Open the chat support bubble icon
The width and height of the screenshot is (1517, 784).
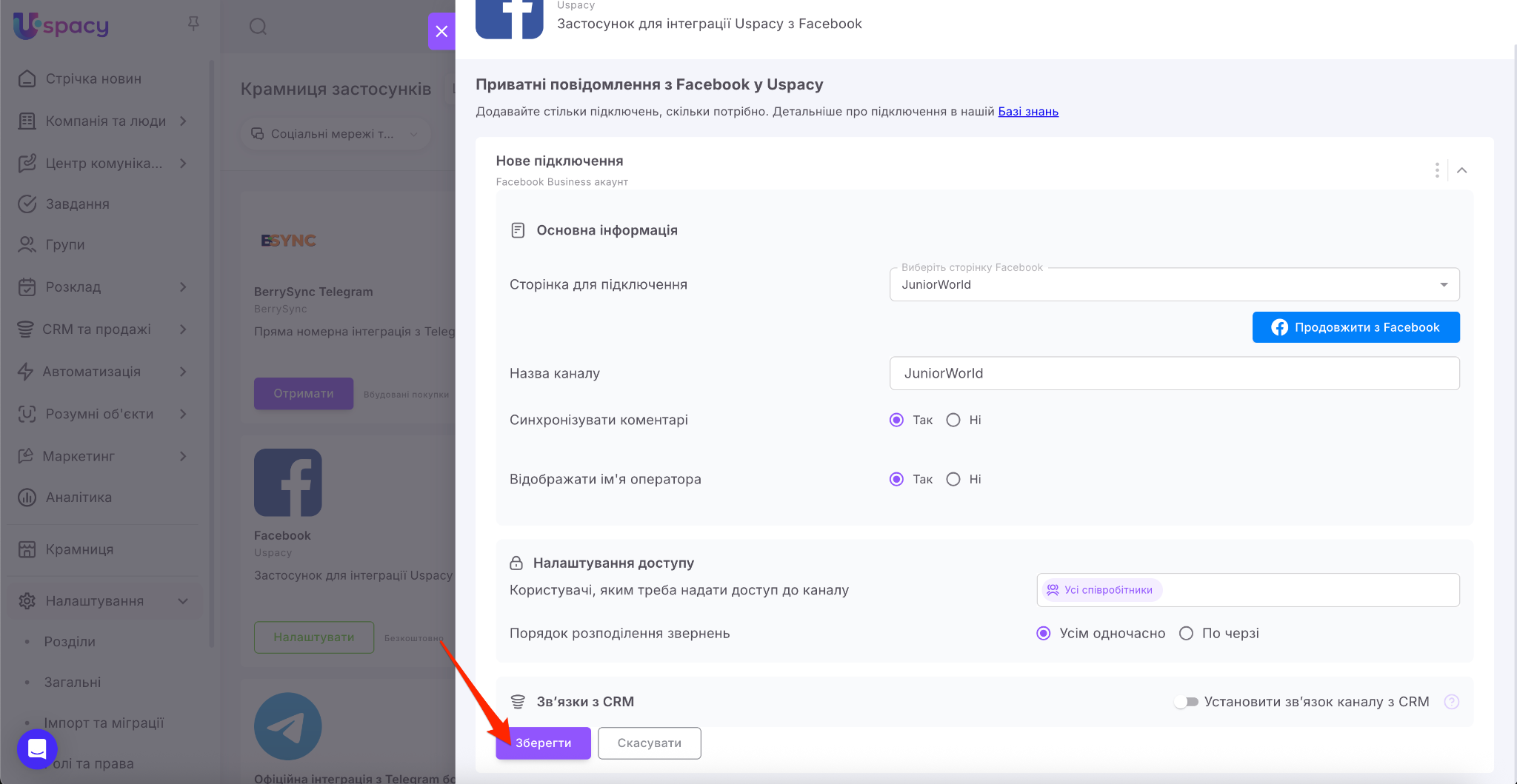pos(37,748)
